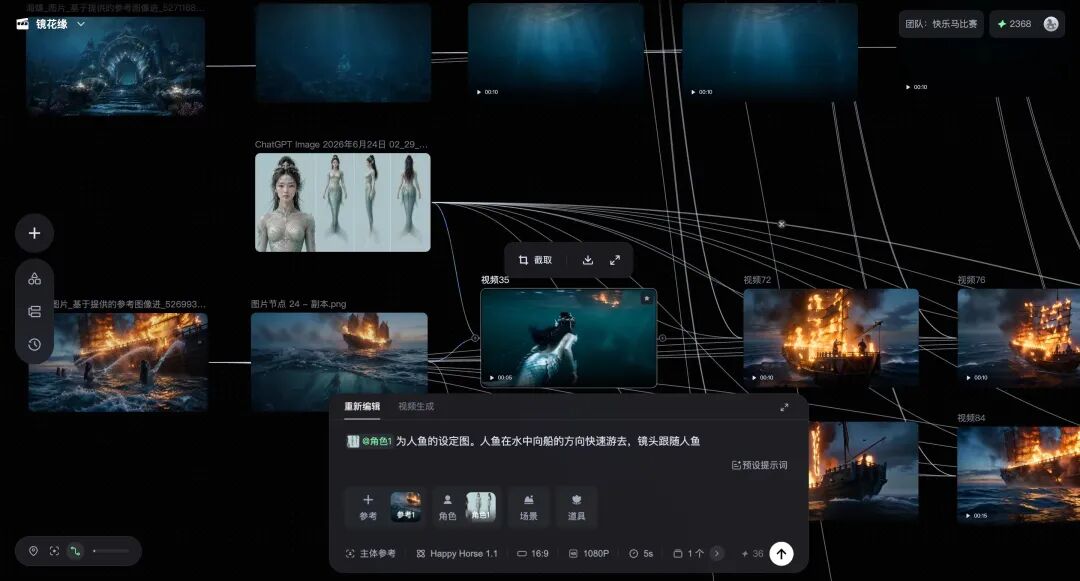Click the input port left of 视频35
This screenshot has width=1080, height=581.
[475, 338]
